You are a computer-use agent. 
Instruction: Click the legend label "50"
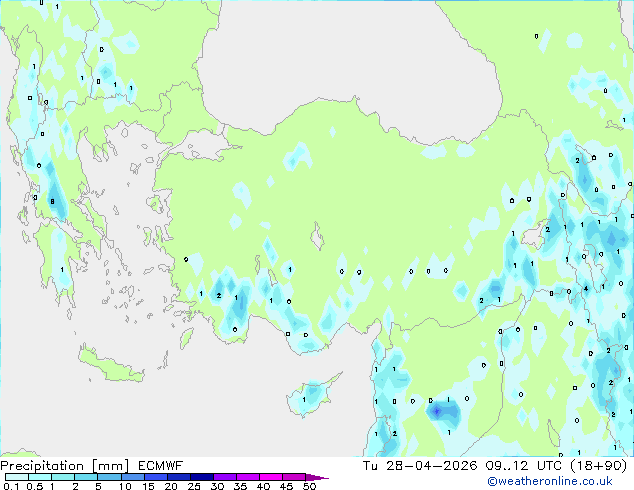[309, 486]
